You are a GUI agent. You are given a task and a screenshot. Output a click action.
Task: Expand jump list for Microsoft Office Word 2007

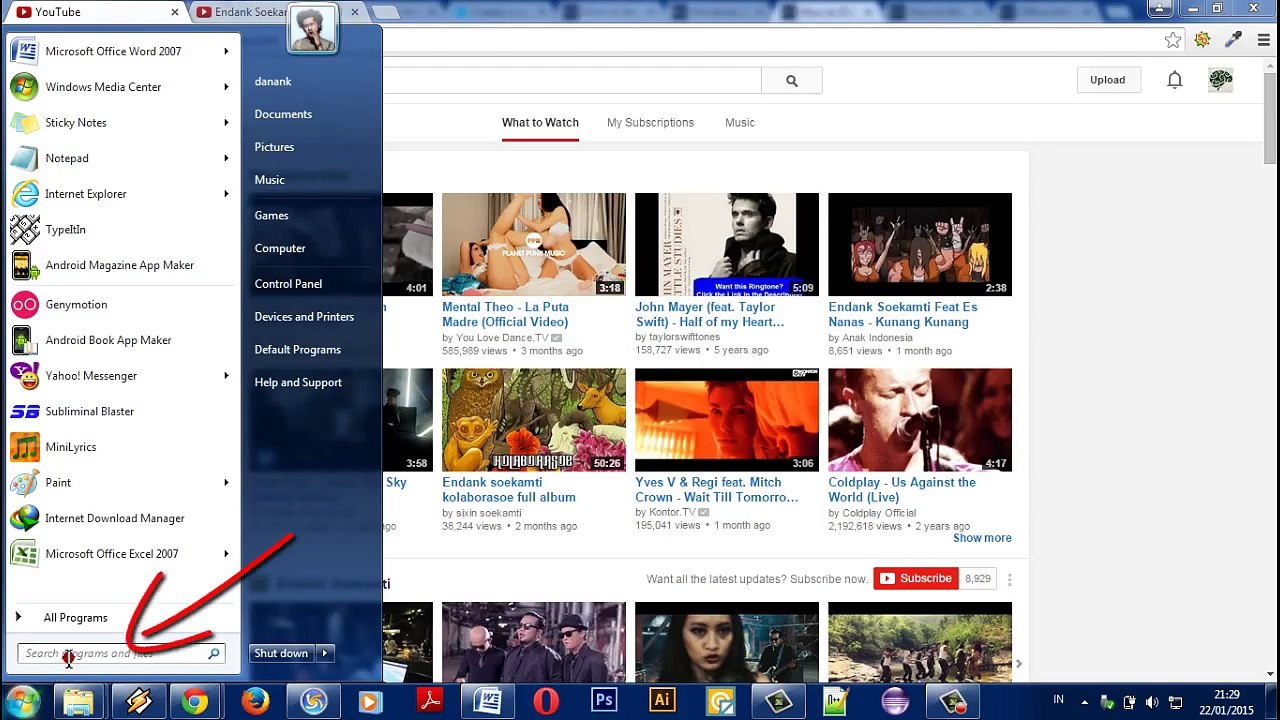point(226,51)
